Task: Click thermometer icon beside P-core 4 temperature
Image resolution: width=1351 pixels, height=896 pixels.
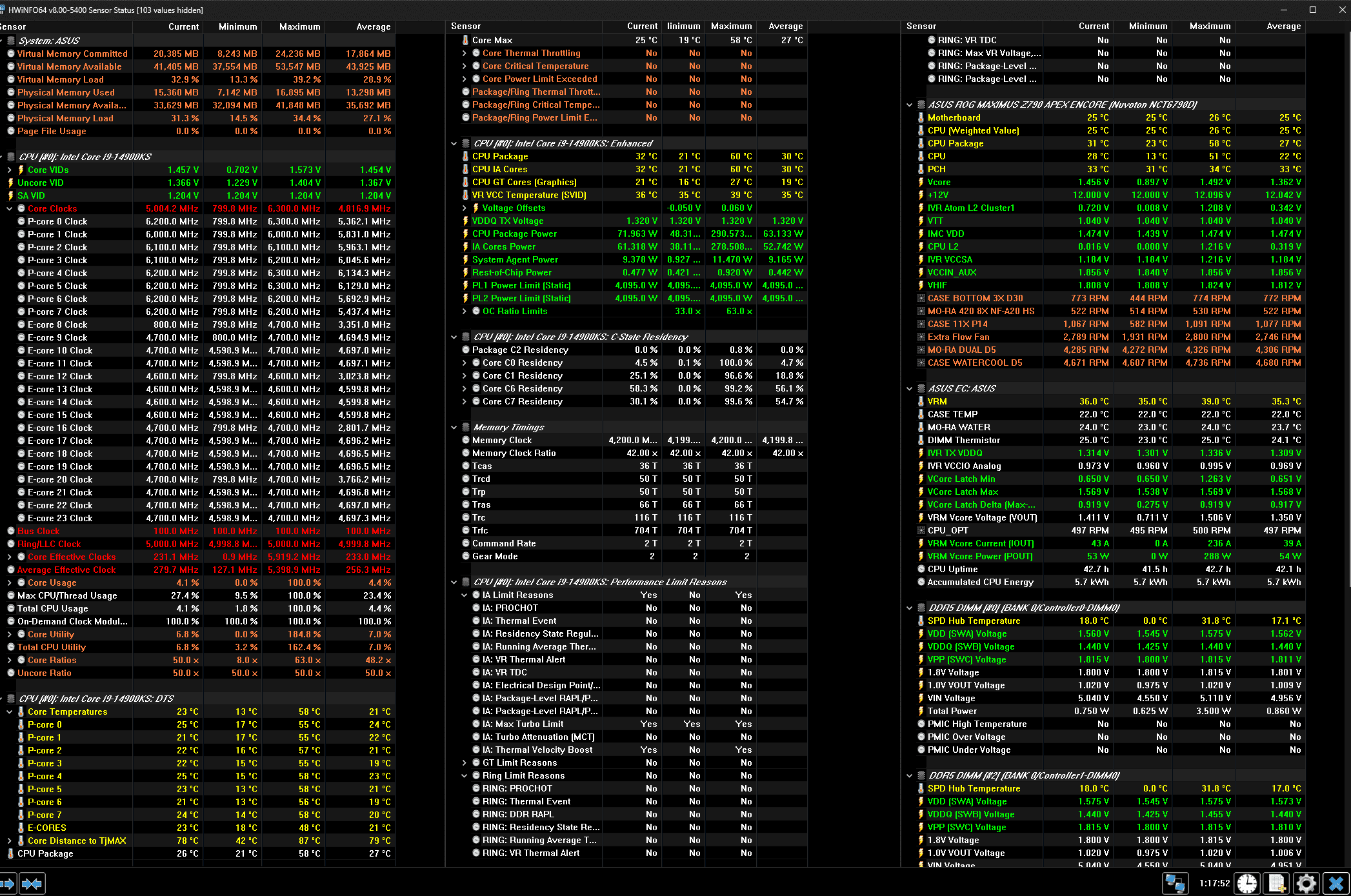Action: (x=21, y=776)
